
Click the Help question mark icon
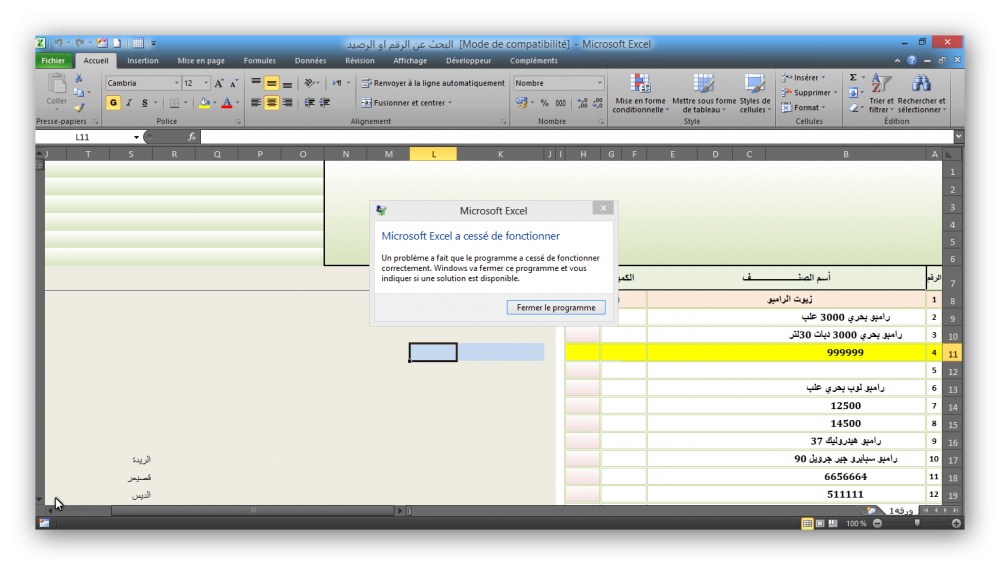[911, 61]
